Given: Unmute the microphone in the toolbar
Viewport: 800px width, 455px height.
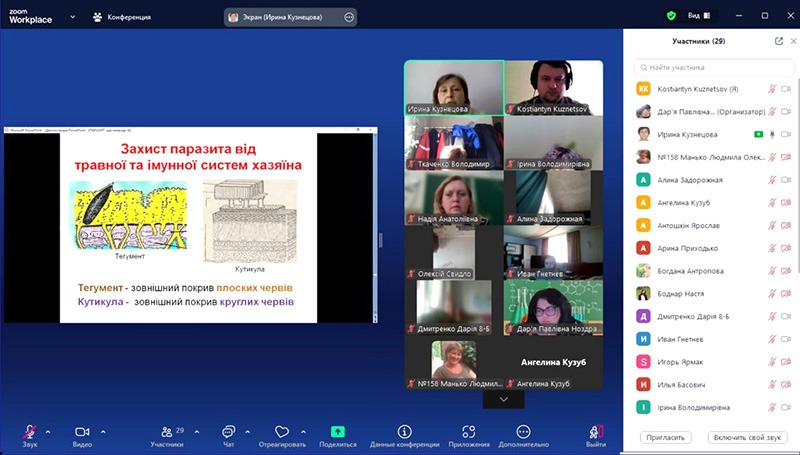Looking at the screenshot, I should click(x=30, y=431).
